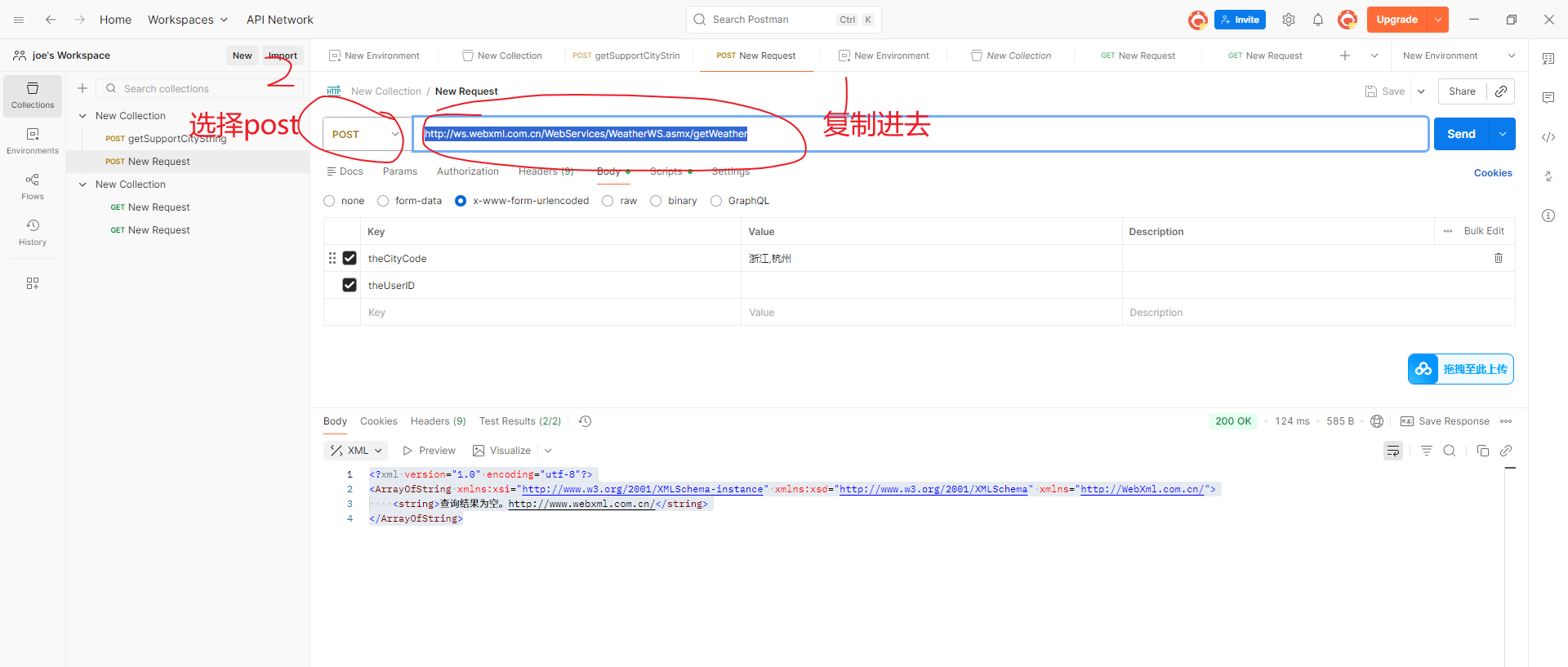
Task: Click Save Response
Action: (1445, 421)
